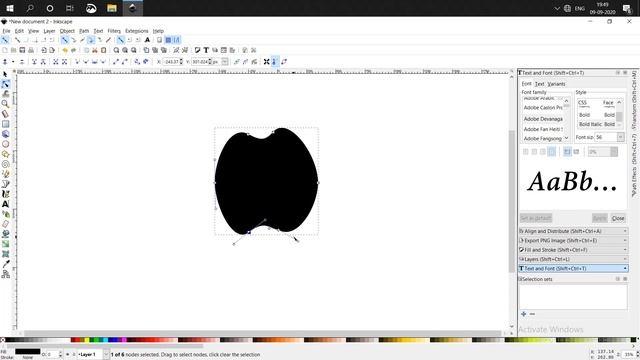Toggle show path outline button
Viewport: 640px width, 360px height.
pyautogui.click(x=284, y=62)
